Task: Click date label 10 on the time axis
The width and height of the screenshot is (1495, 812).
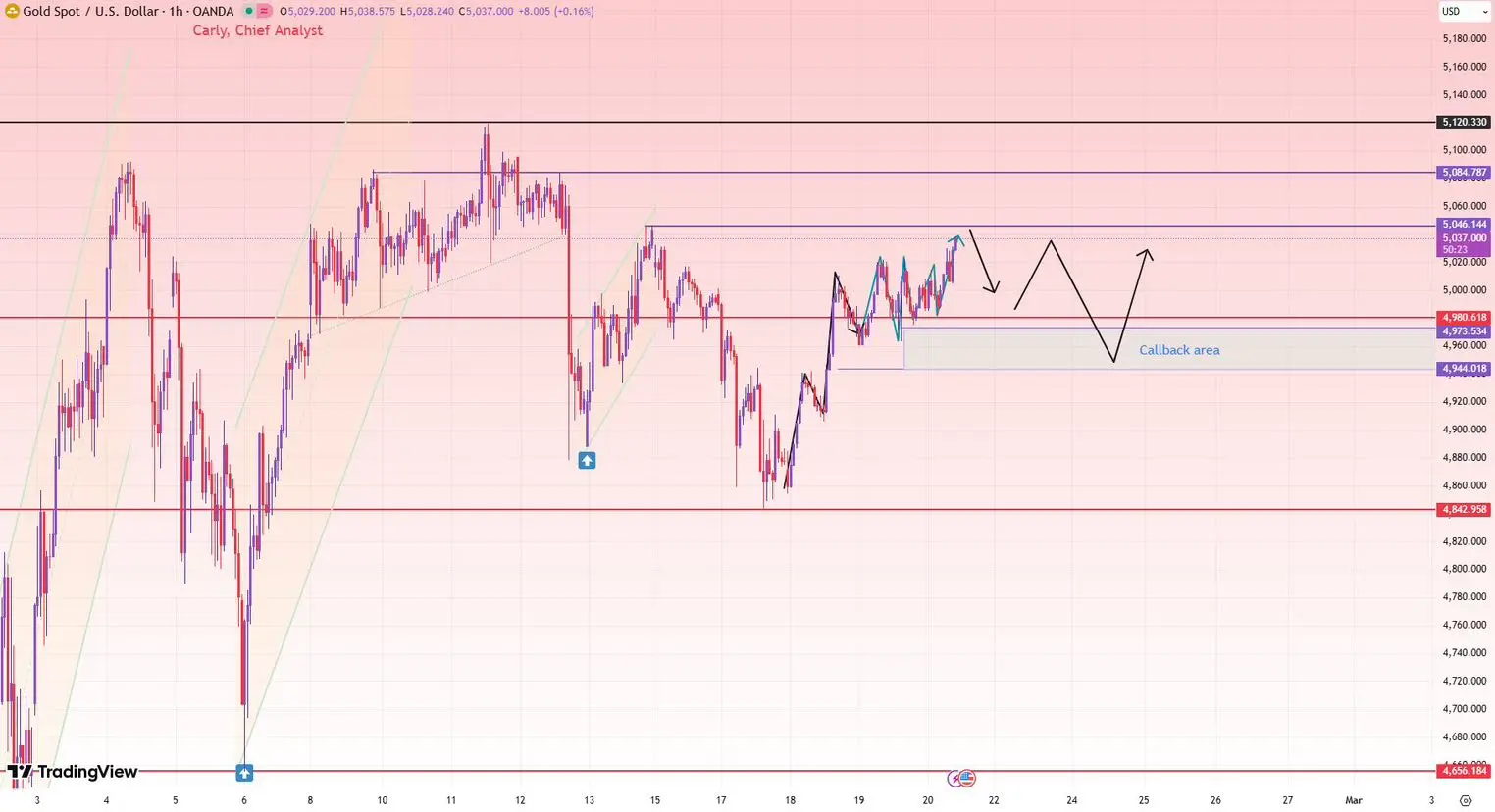Action: tap(383, 800)
